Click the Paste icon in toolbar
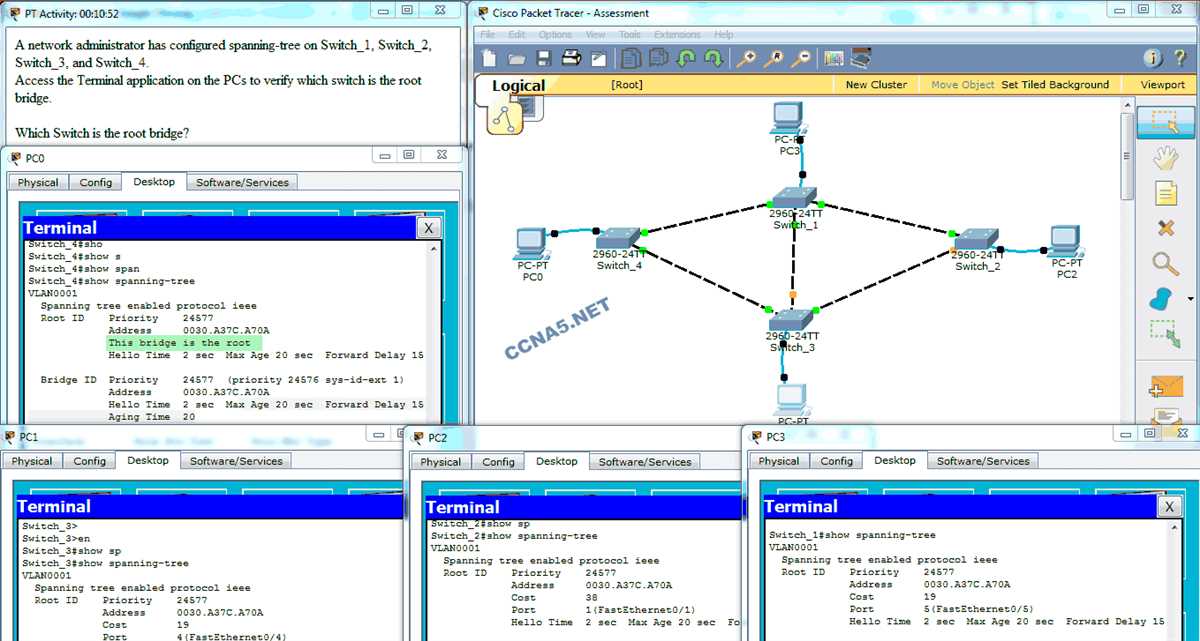The width and height of the screenshot is (1200, 641). [x=659, y=58]
